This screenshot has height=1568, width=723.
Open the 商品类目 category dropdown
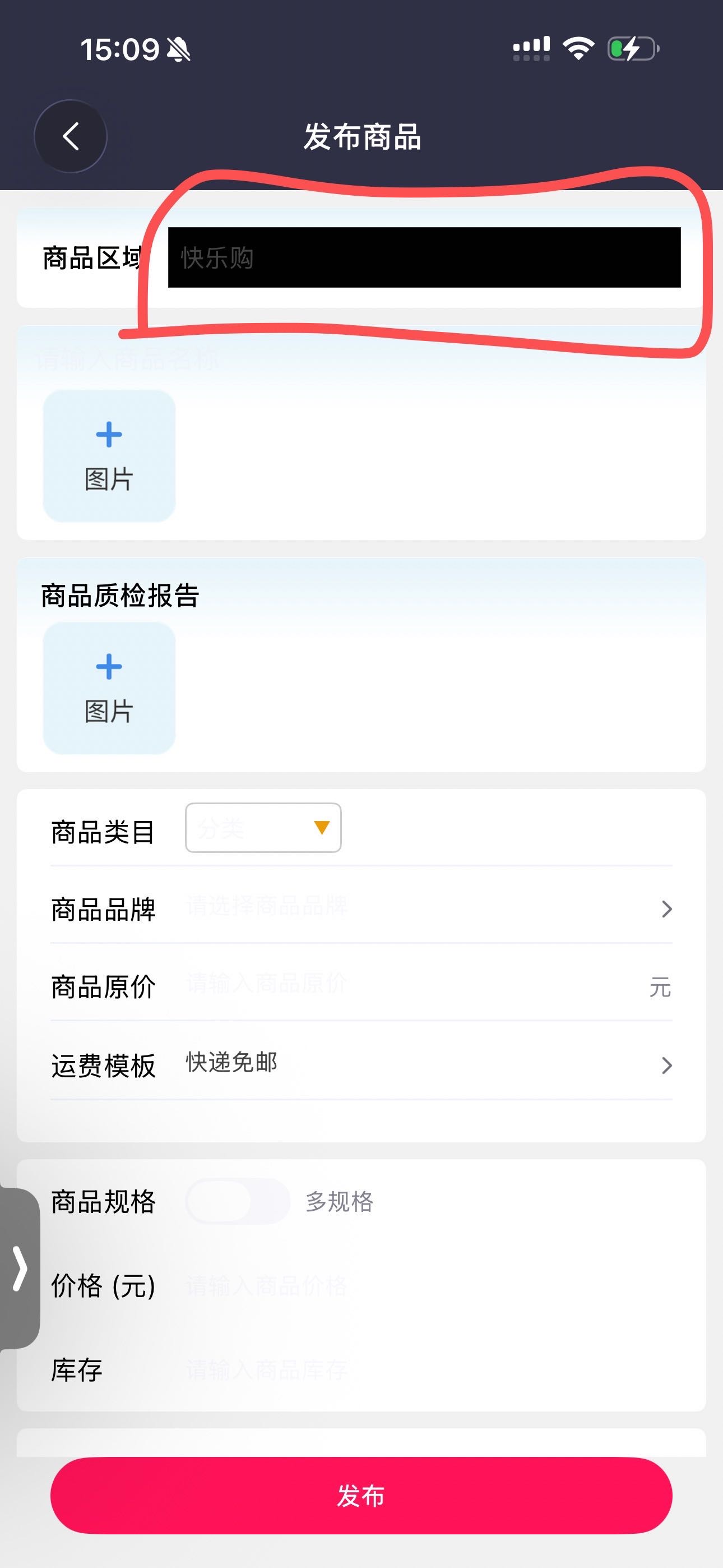click(263, 828)
